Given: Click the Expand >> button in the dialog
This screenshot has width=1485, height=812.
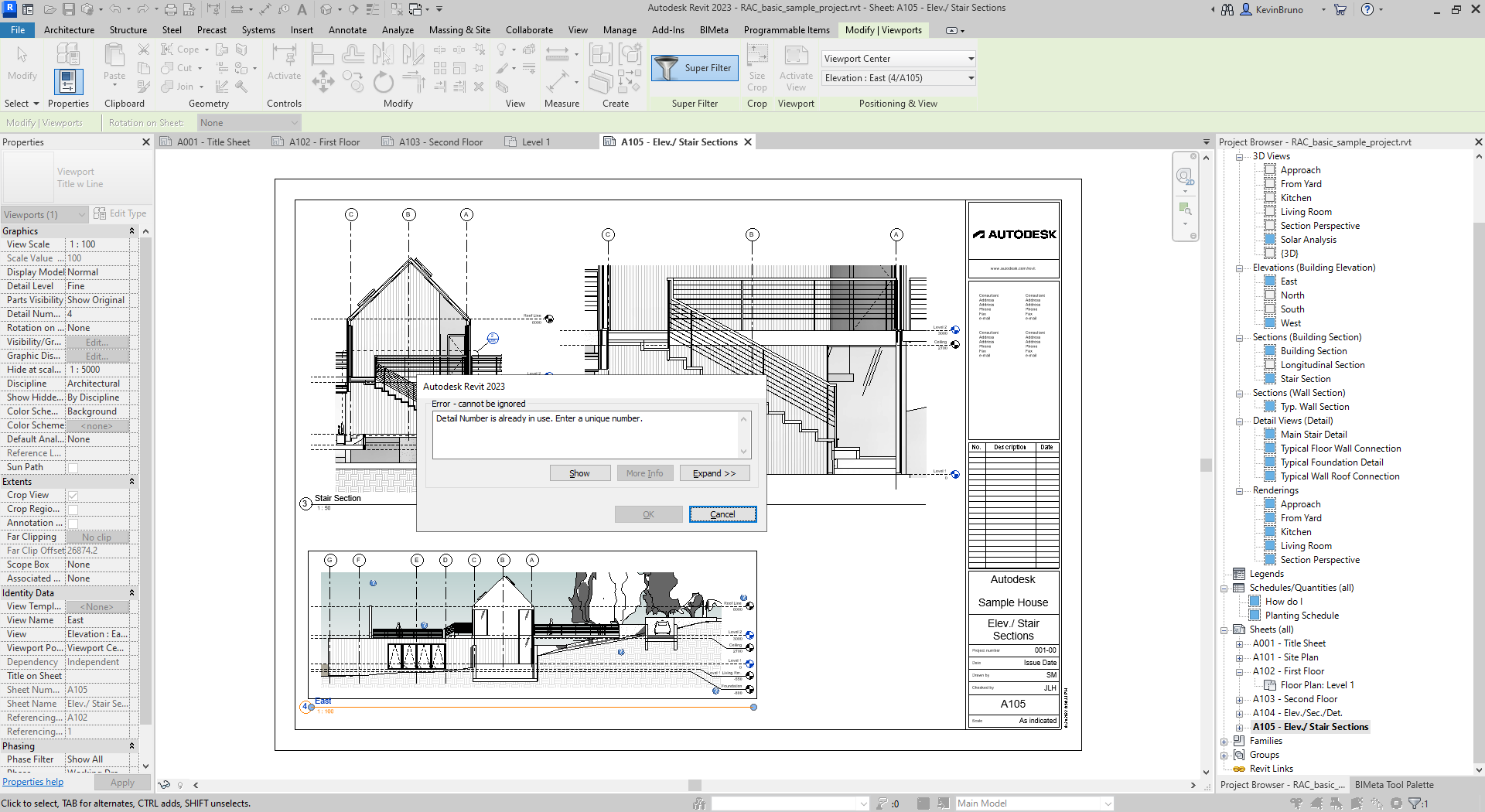Looking at the screenshot, I should 714,473.
